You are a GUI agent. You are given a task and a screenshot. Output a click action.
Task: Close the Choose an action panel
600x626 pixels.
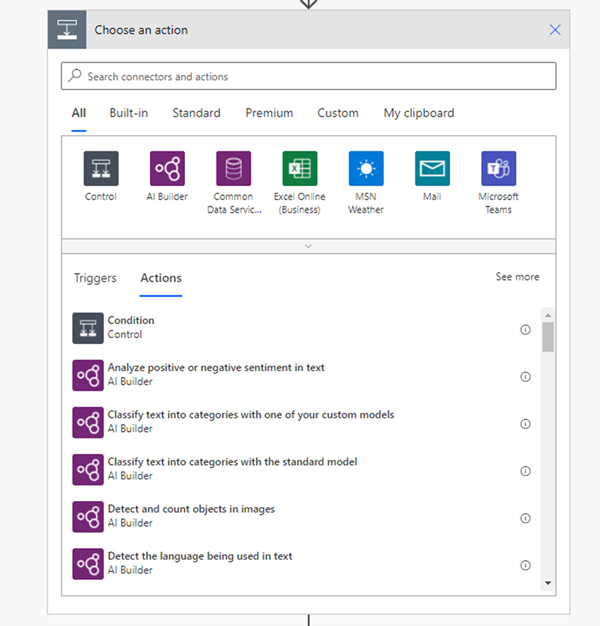555,30
